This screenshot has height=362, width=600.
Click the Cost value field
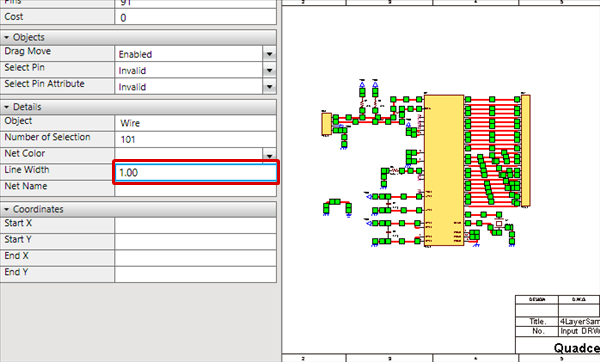tap(195, 18)
